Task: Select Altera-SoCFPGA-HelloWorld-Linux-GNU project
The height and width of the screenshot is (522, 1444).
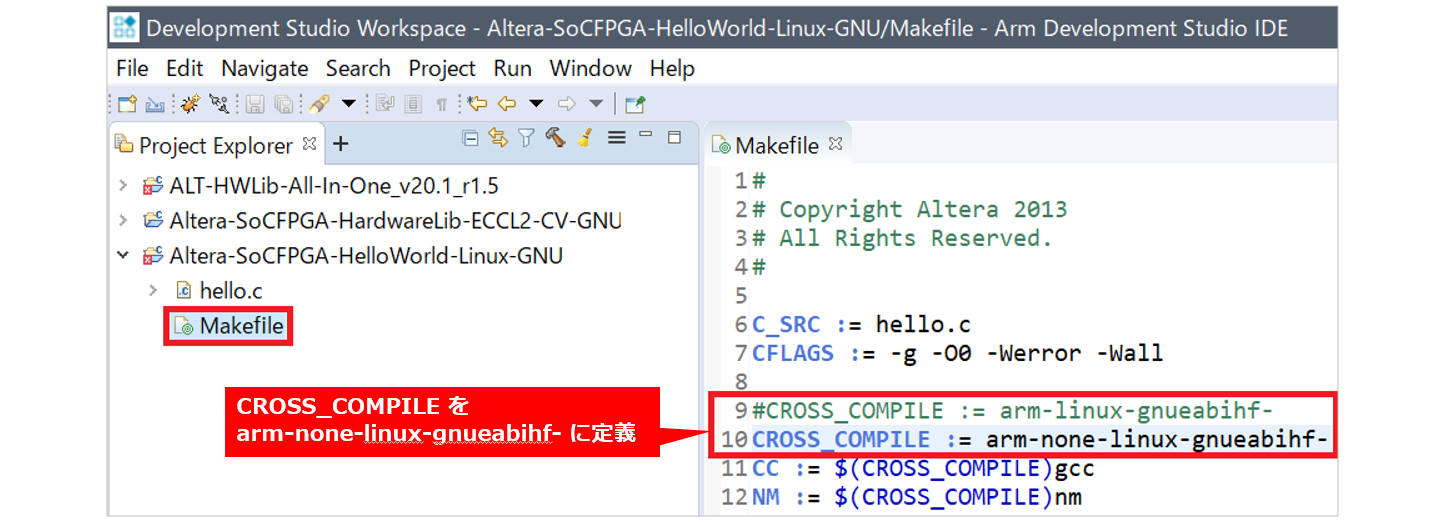Action: [x=366, y=256]
